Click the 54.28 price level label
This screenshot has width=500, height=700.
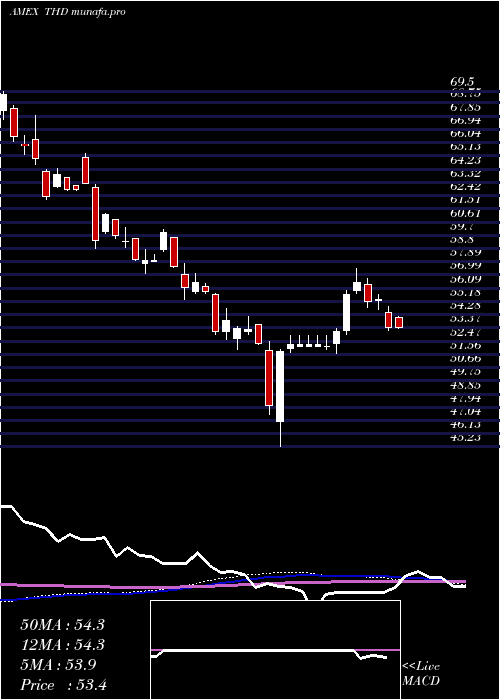[x=466, y=306]
